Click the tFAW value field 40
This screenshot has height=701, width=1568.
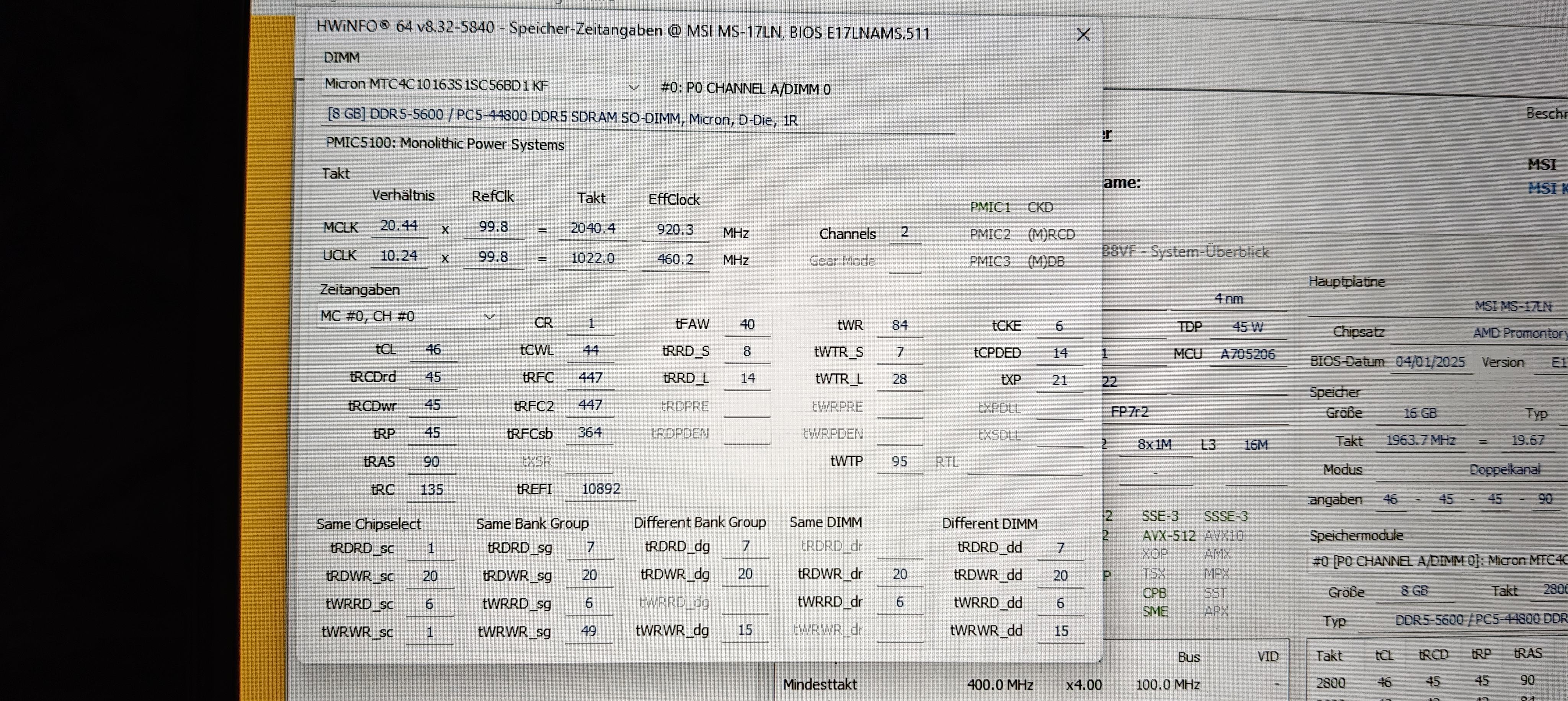747,324
